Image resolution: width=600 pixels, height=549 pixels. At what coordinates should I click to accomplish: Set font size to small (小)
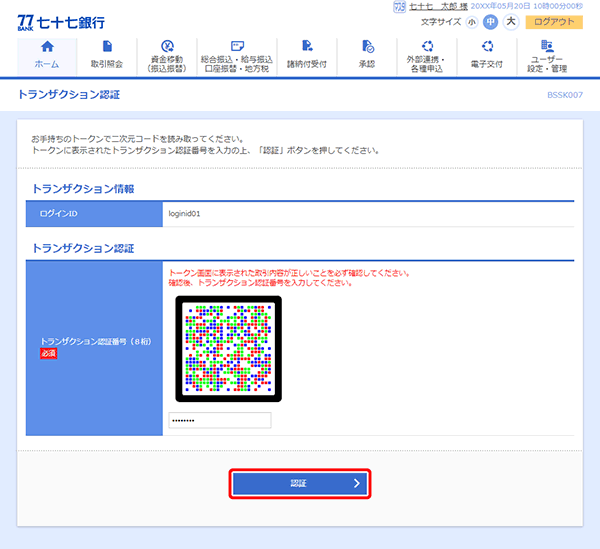coord(472,22)
